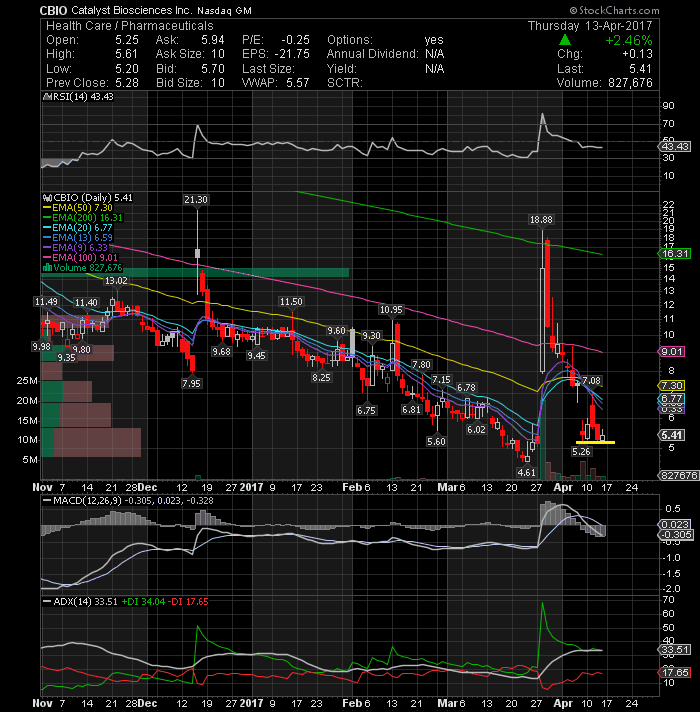Click the 13.02 price label
The image size is (700, 712).
116,281
